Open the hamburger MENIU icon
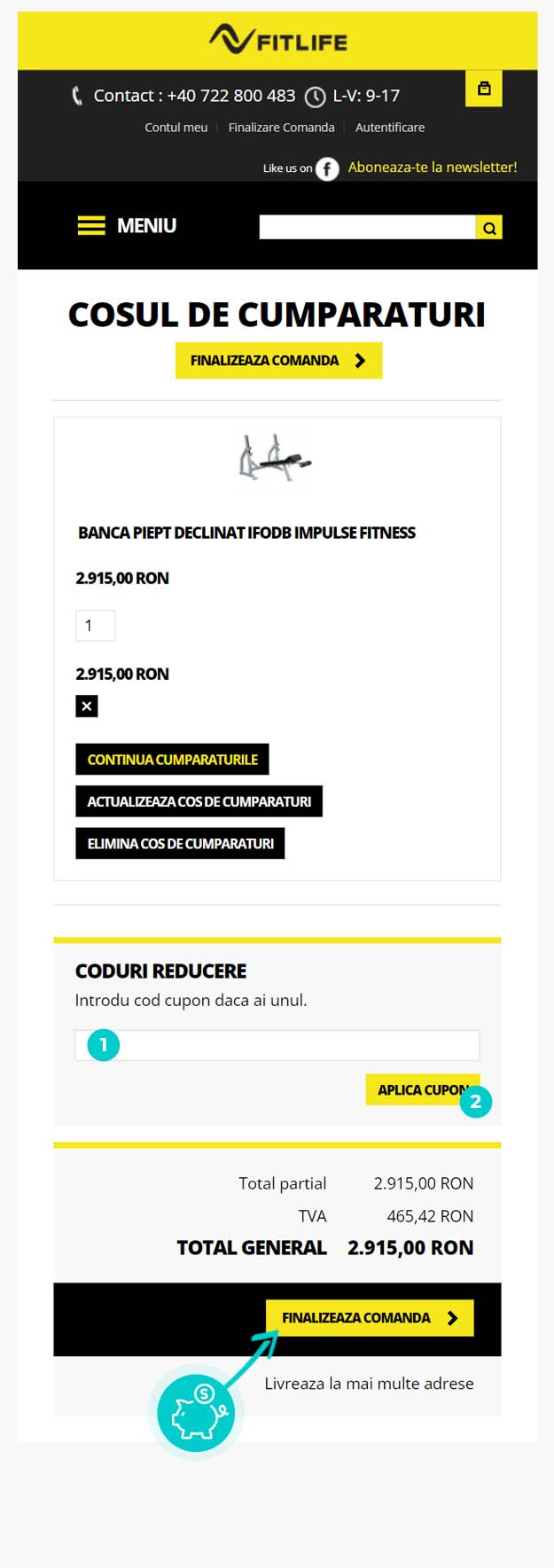554x1568 pixels. point(91,226)
